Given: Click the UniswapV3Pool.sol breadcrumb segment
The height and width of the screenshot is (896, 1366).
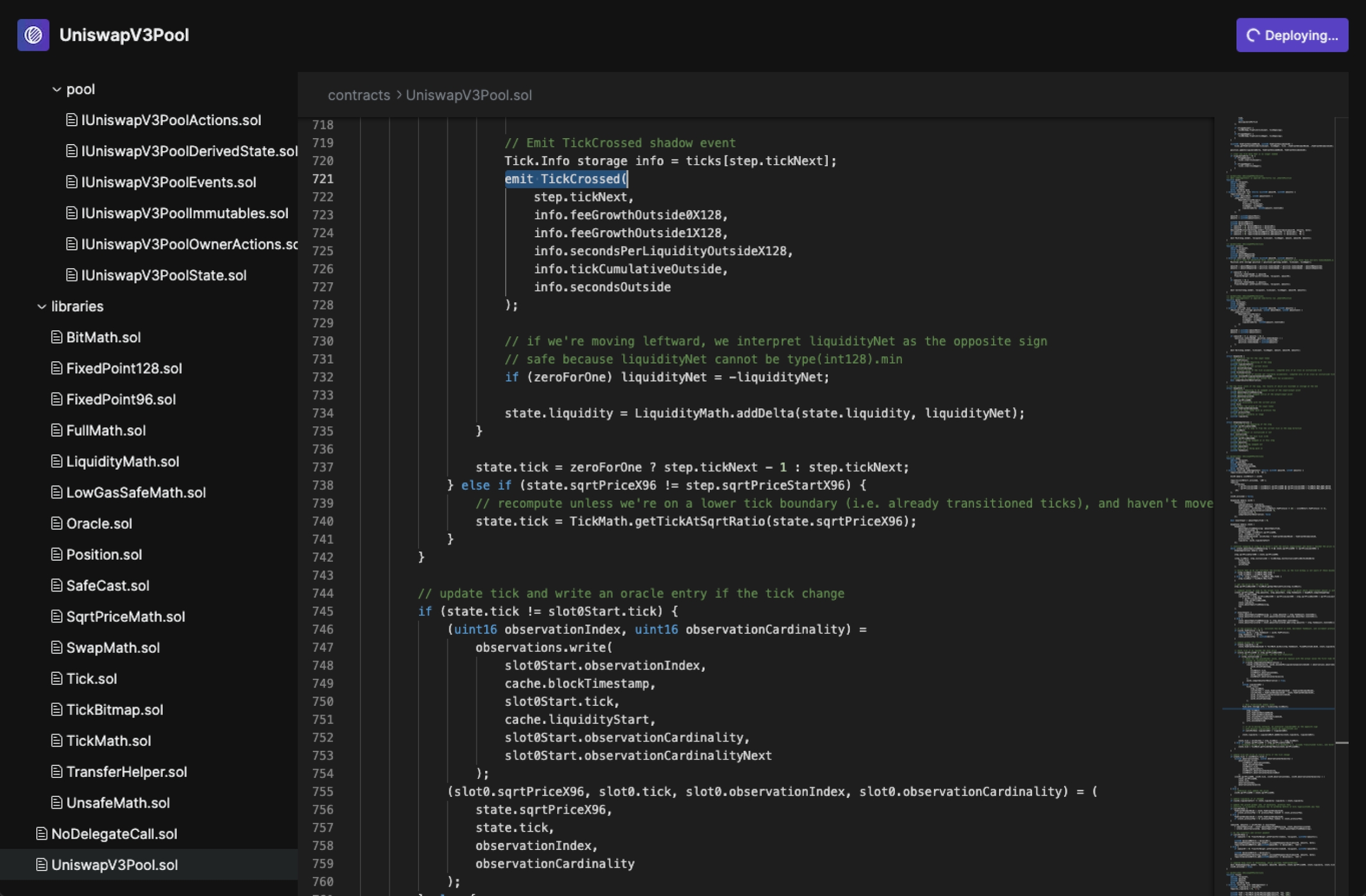Looking at the screenshot, I should click(x=468, y=95).
